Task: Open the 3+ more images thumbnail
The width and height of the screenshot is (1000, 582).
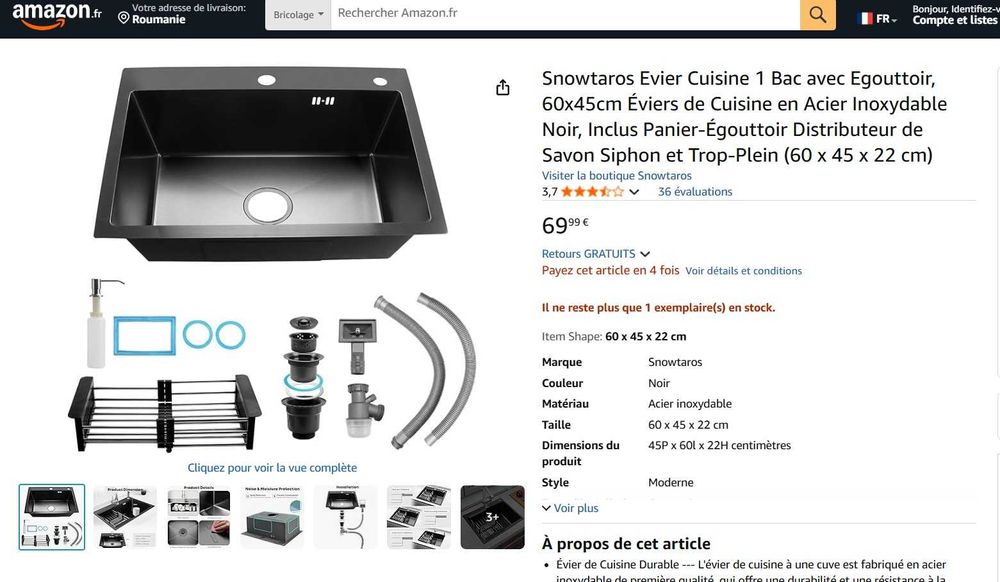Action: click(492, 517)
